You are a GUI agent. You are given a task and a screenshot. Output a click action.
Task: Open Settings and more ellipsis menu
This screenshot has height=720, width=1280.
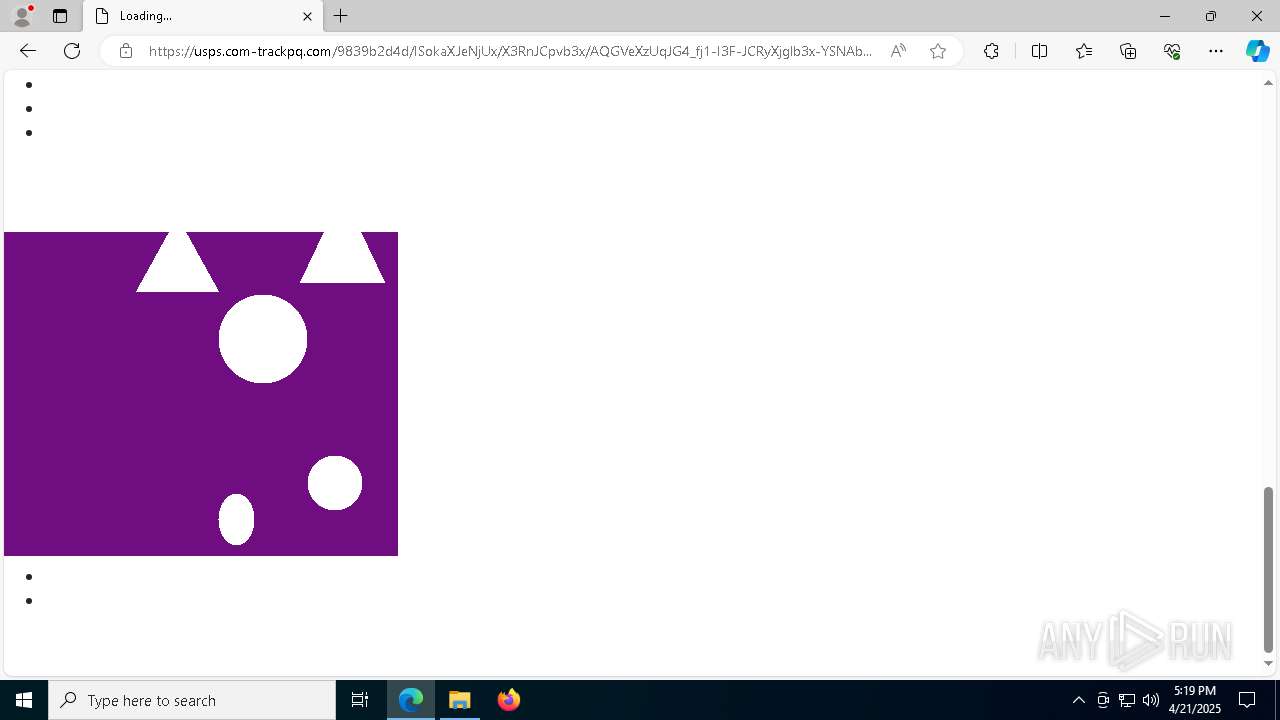click(x=1216, y=51)
